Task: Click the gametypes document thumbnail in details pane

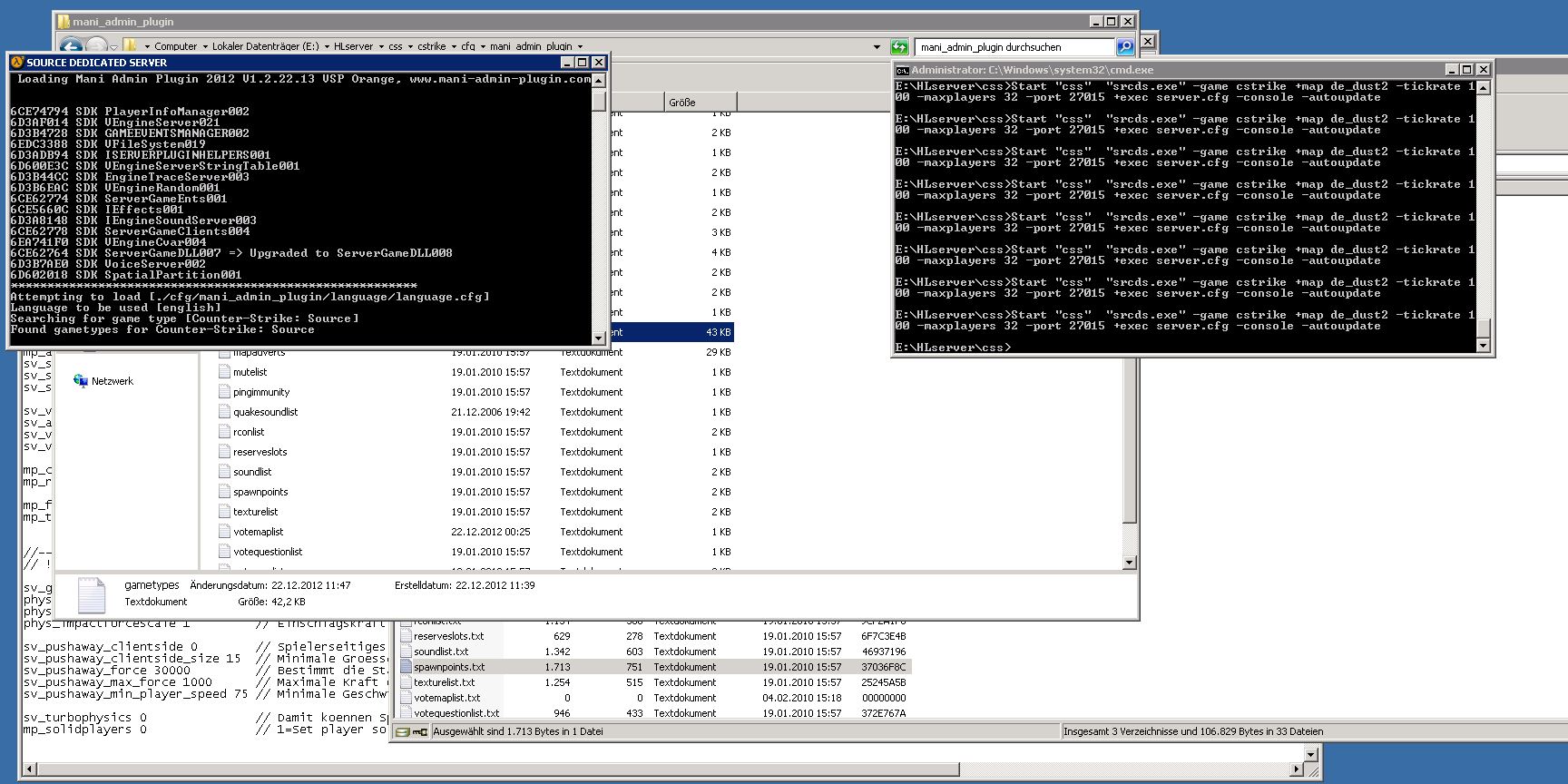Action: coord(92,596)
